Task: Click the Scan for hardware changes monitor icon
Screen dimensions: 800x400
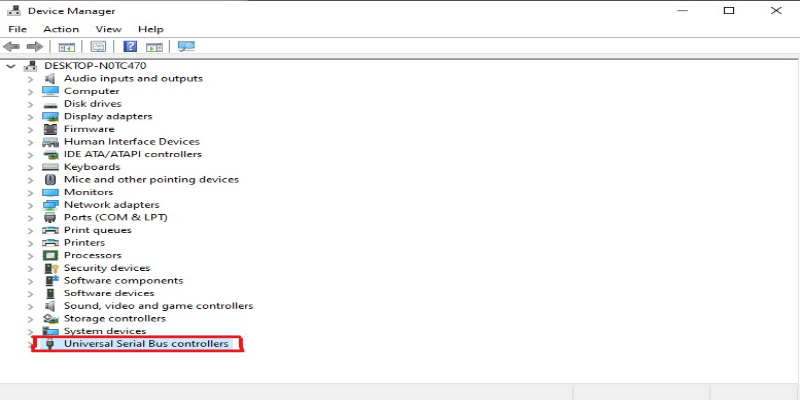Action: 186,47
